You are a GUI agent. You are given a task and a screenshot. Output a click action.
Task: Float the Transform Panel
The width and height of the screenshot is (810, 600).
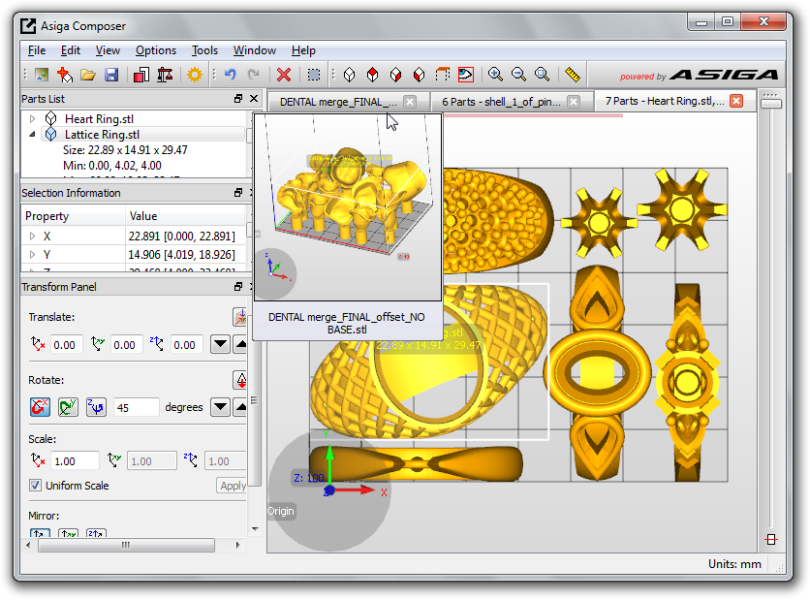(x=238, y=286)
